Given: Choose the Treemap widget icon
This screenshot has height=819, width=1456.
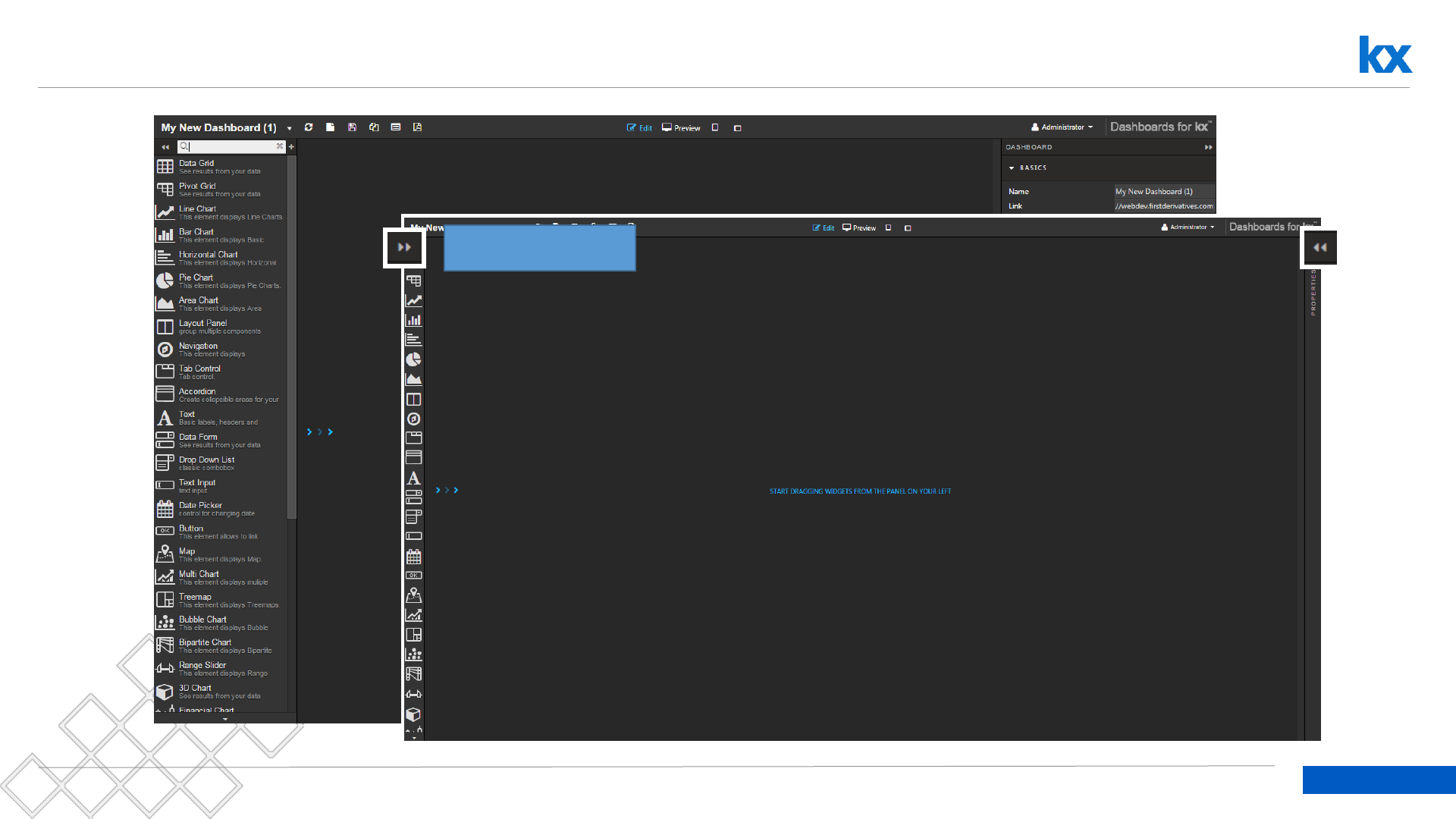Looking at the screenshot, I should point(165,600).
